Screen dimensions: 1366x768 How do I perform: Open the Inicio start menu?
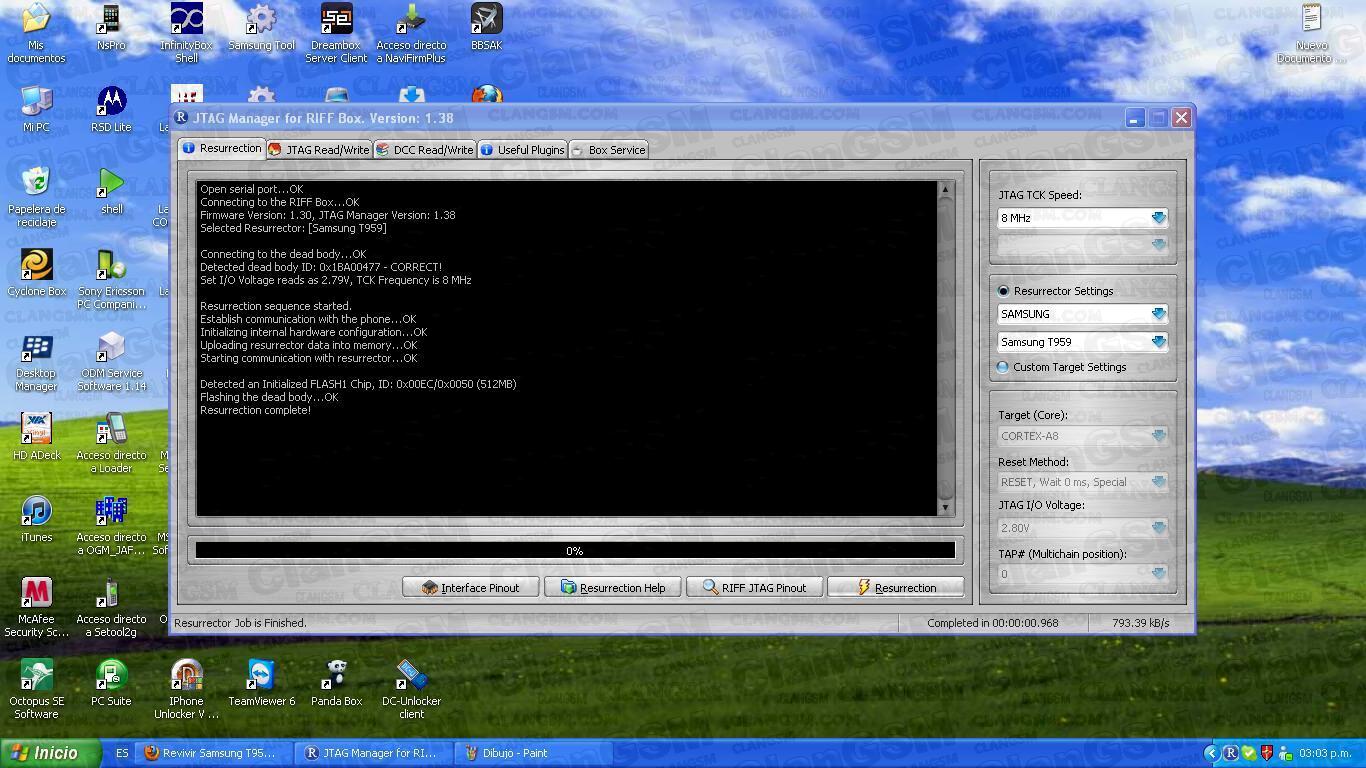point(51,753)
